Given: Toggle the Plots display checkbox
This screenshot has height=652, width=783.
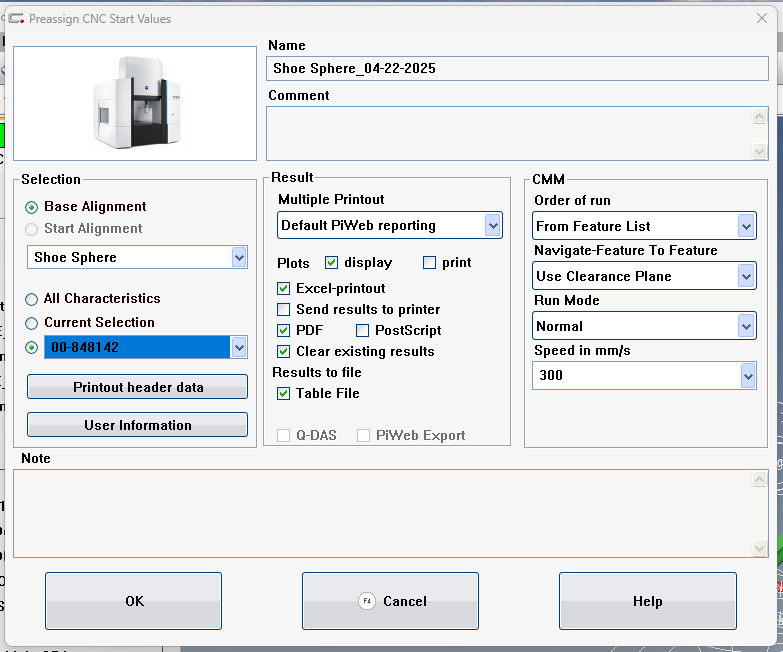Looking at the screenshot, I should 331,263.
